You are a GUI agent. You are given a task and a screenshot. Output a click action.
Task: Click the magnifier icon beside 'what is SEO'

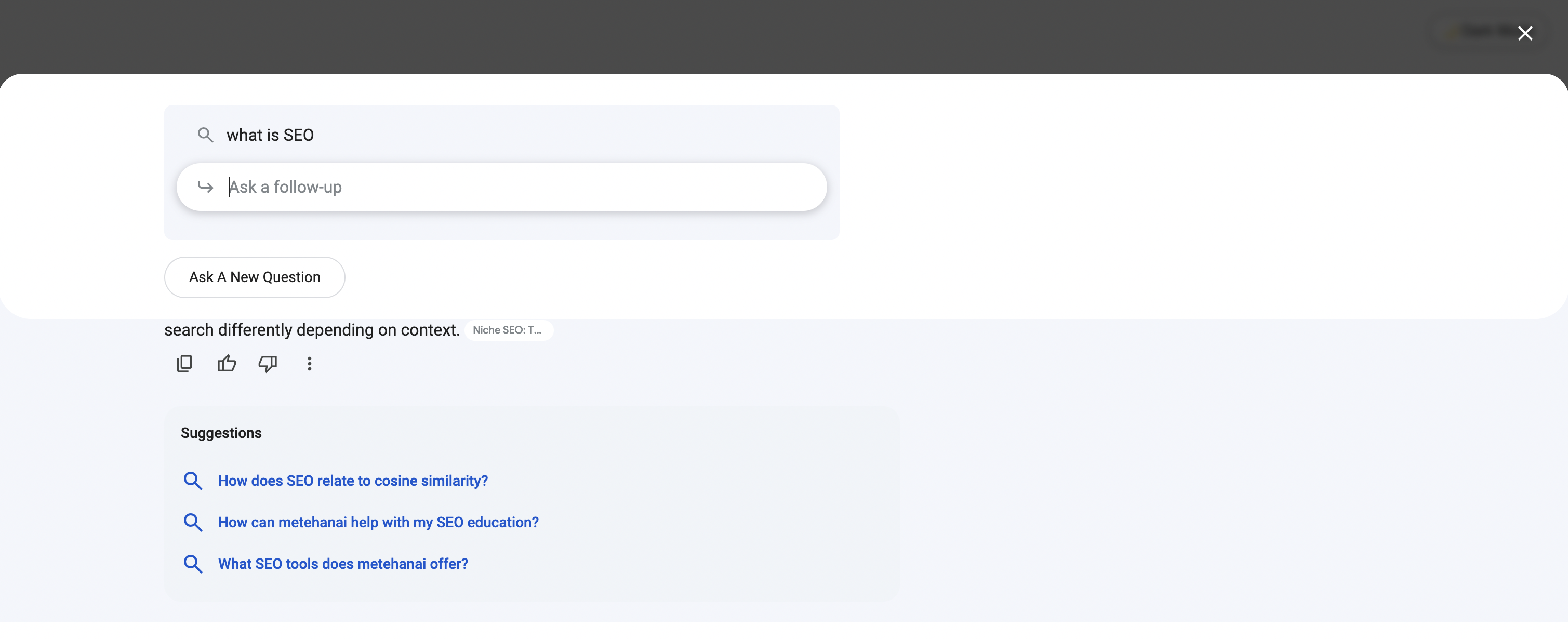tap(205, 135)
